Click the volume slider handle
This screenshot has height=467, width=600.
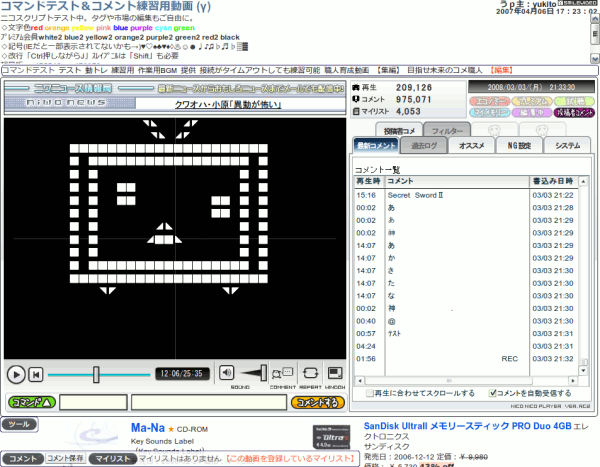[264, 373]
